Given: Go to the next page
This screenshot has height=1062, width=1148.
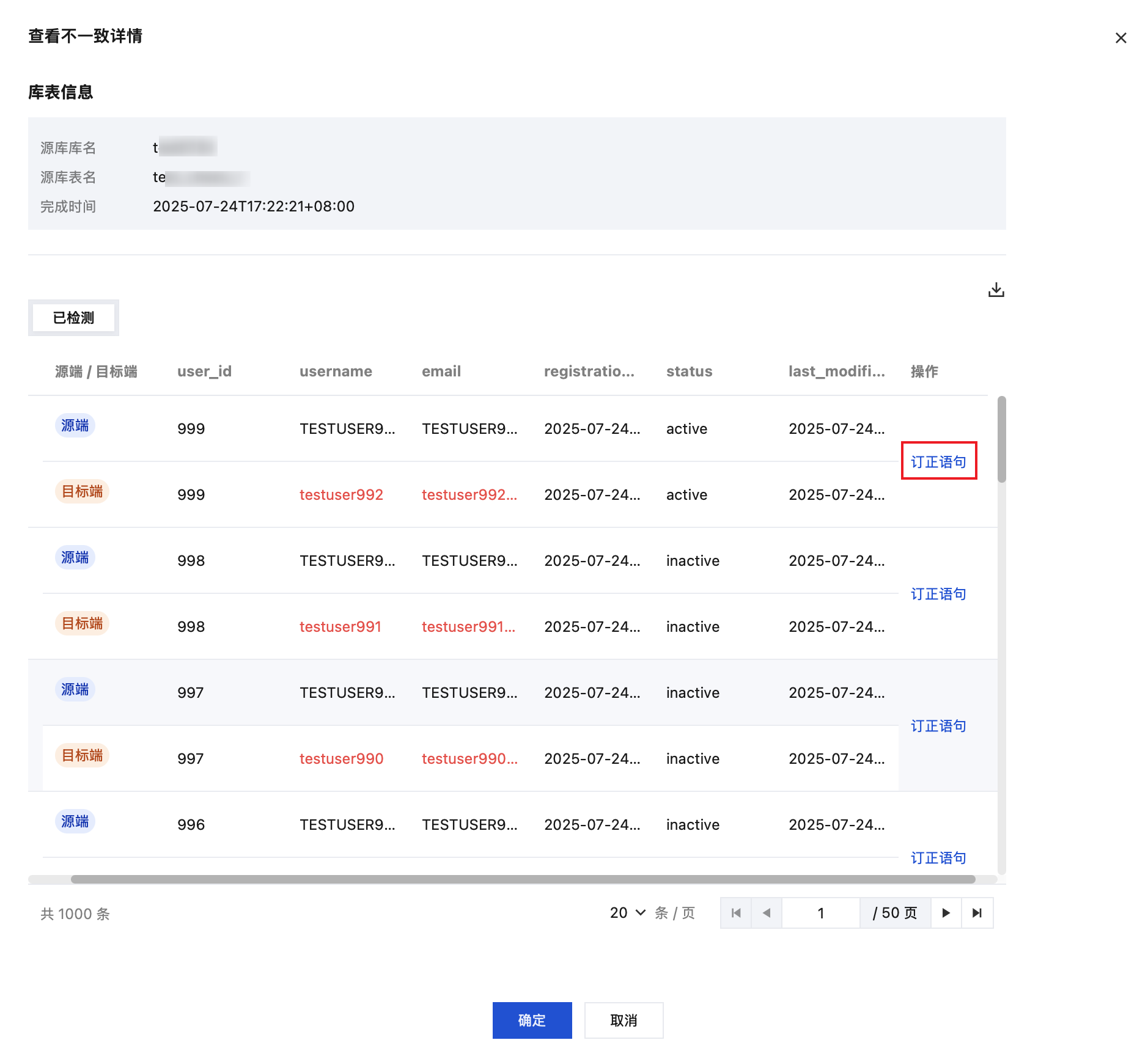Looking at the screenshot, I should [x=946, y=913].
